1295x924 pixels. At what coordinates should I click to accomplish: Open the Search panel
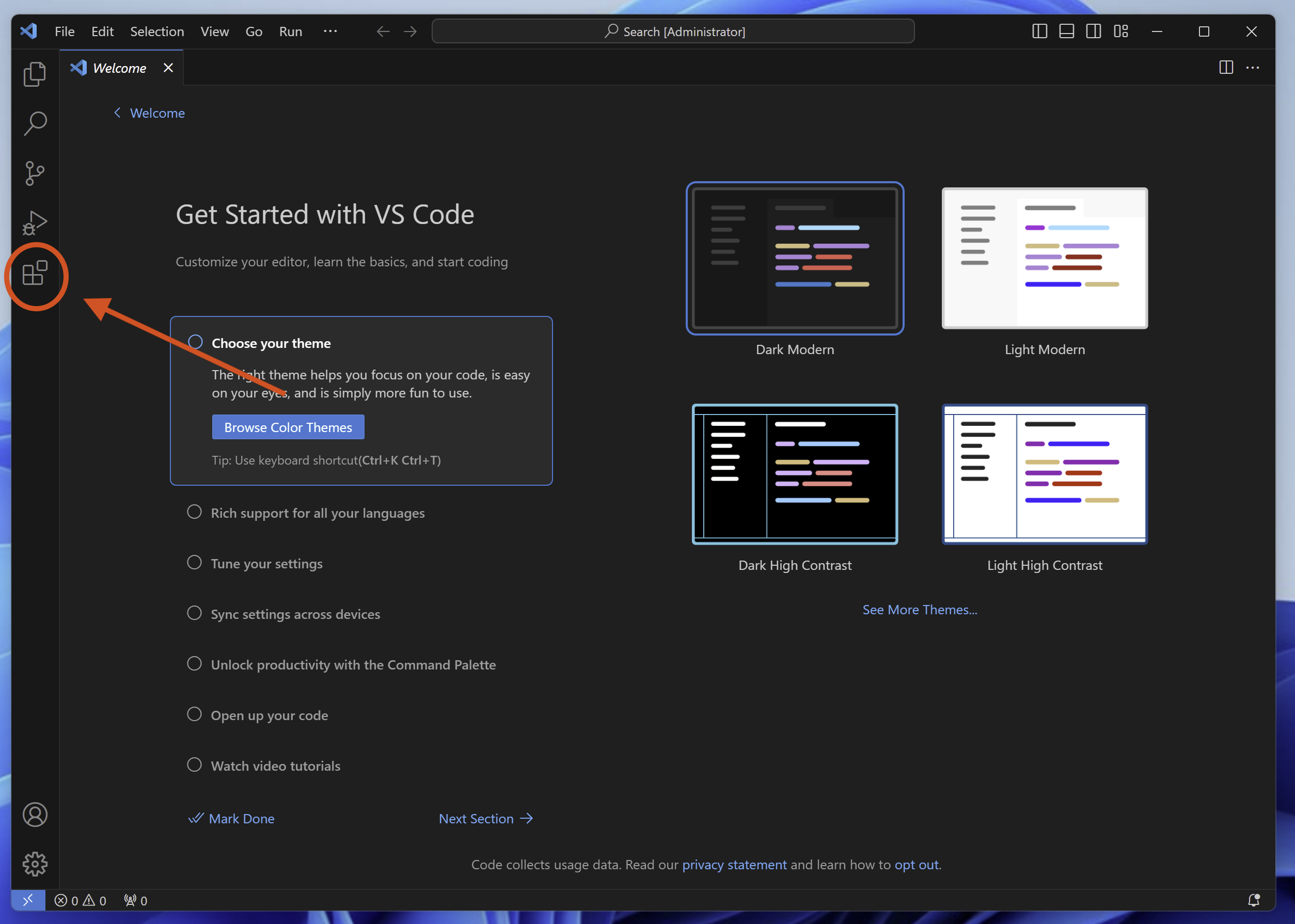coord(35,122)
